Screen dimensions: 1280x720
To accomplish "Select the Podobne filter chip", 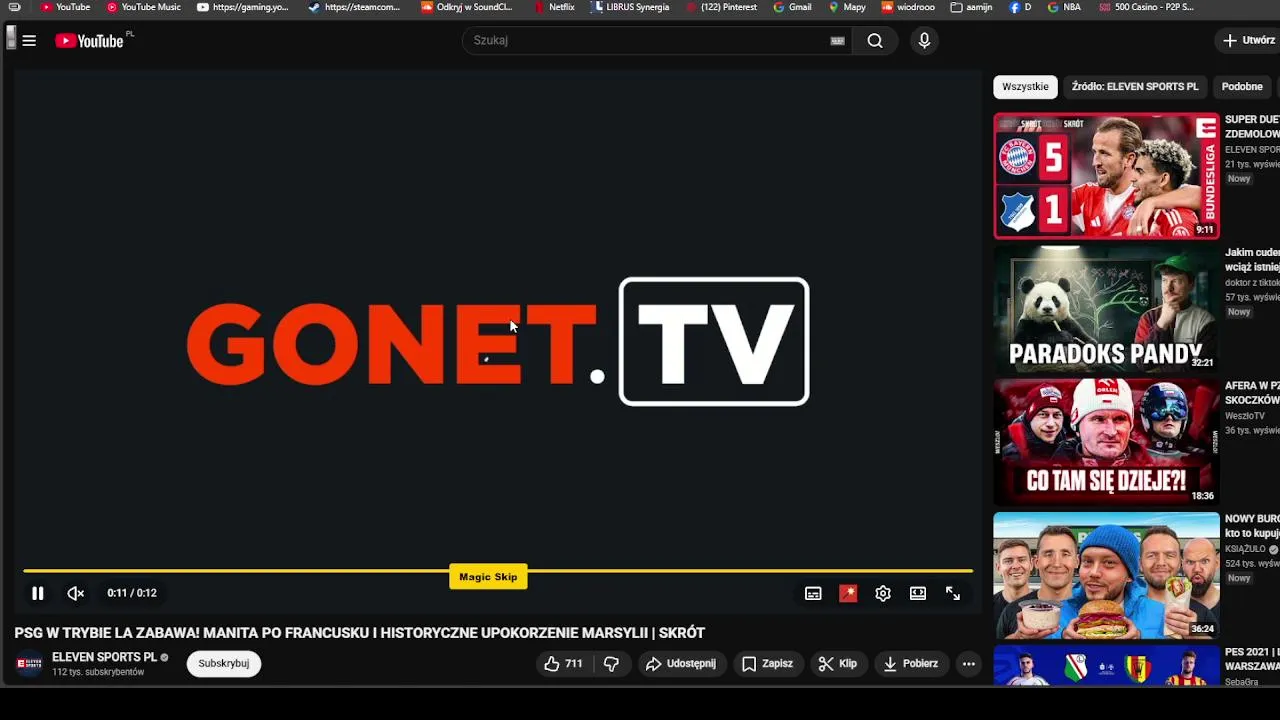I will pos(1242,86).
